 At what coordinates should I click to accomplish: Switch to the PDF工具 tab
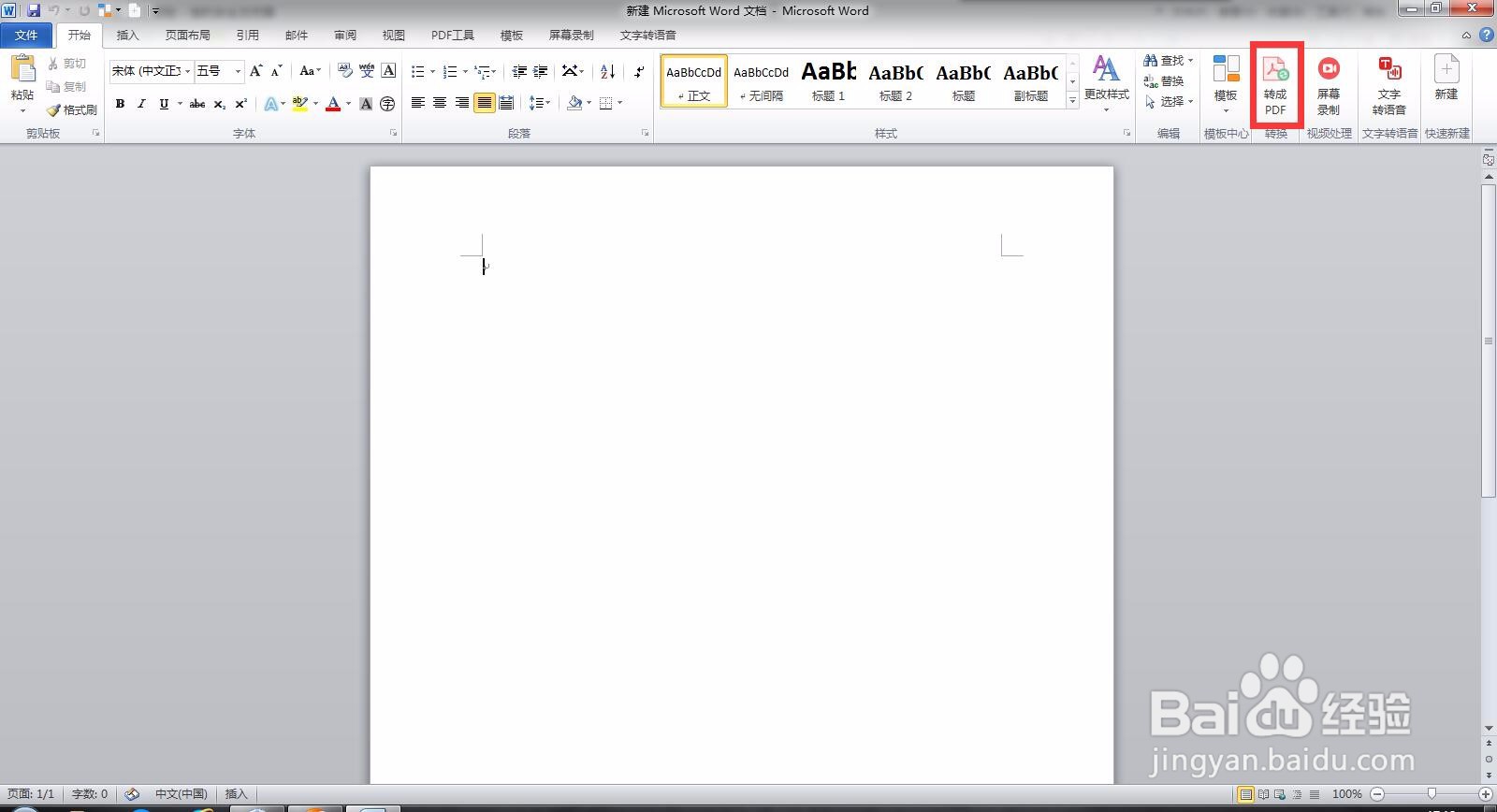pos(452,35)
